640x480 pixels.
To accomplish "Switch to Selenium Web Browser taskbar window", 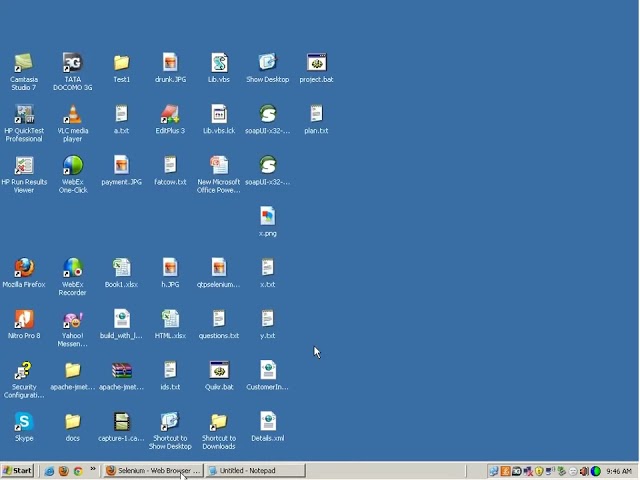I will tap(153, 471).
